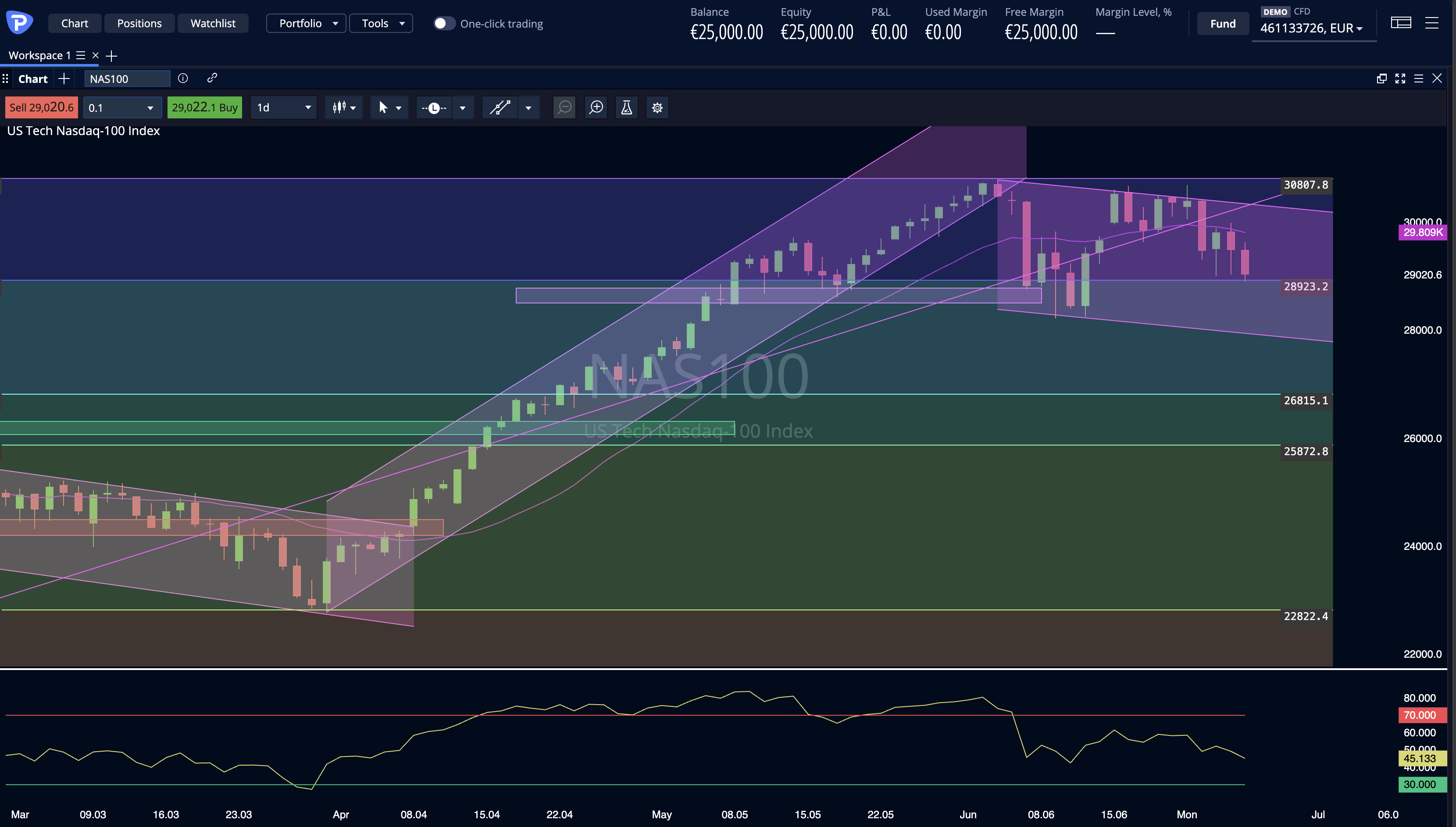Click the 28923.2 level label
This screenshot has width=1456, height=827.
[1306, 286]
